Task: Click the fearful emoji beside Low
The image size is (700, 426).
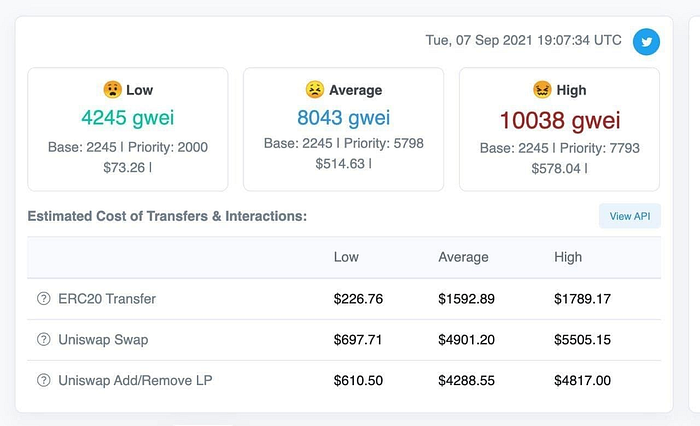Action: click(112, 90)
